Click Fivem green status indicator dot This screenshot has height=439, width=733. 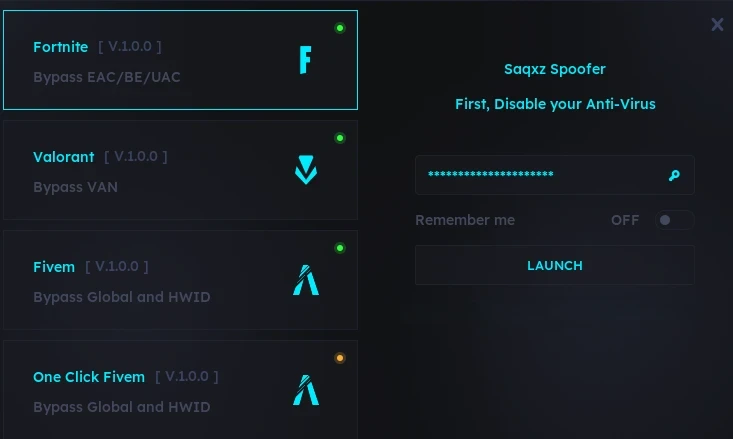tap(340, 248)
